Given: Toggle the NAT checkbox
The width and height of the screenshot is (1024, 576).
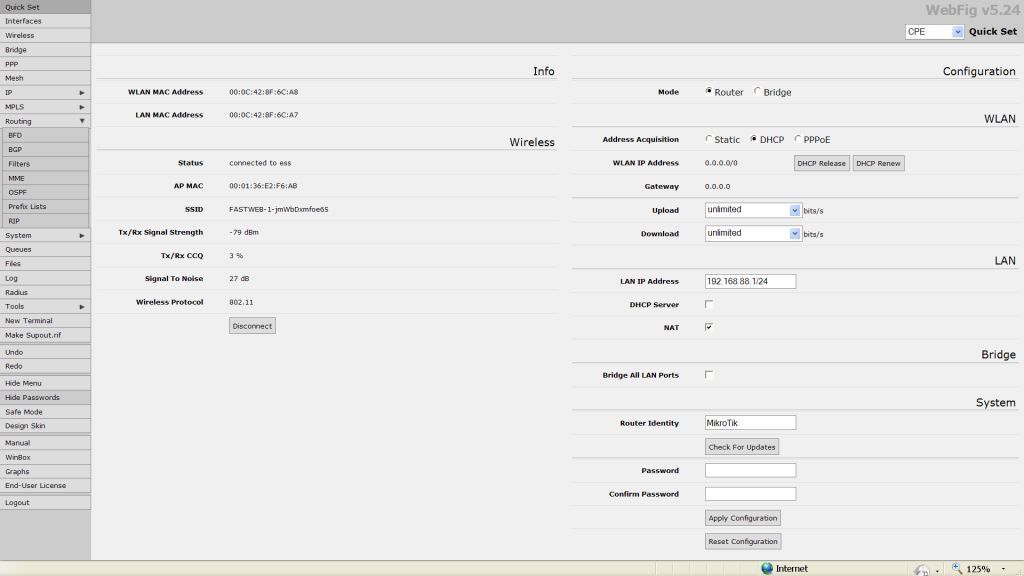Looking at the screenshot, I should pyautogui.click(x=709, y=327).
